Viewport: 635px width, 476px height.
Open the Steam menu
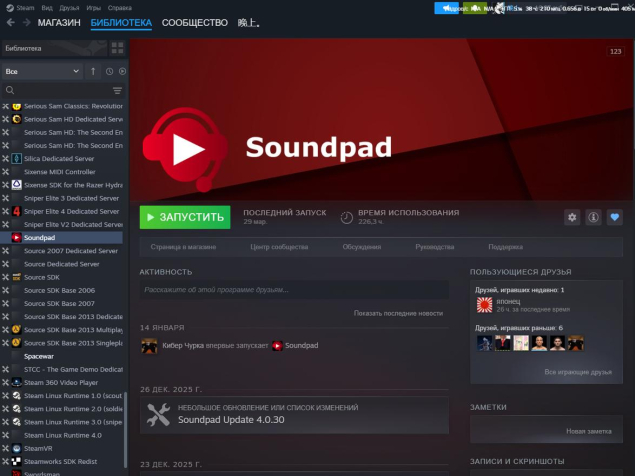(x=25, y=7)
